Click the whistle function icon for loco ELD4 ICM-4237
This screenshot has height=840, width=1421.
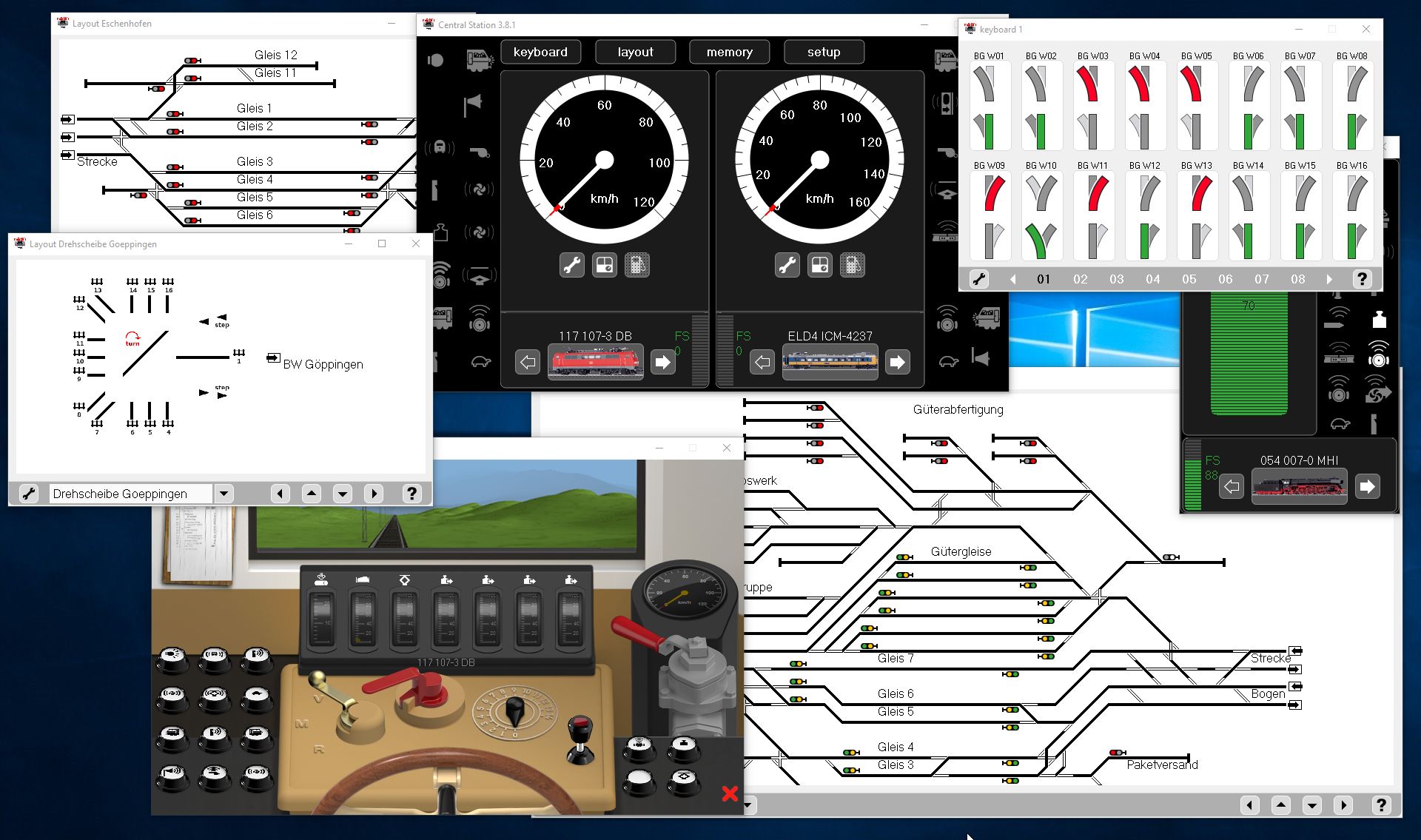point(947,152)
